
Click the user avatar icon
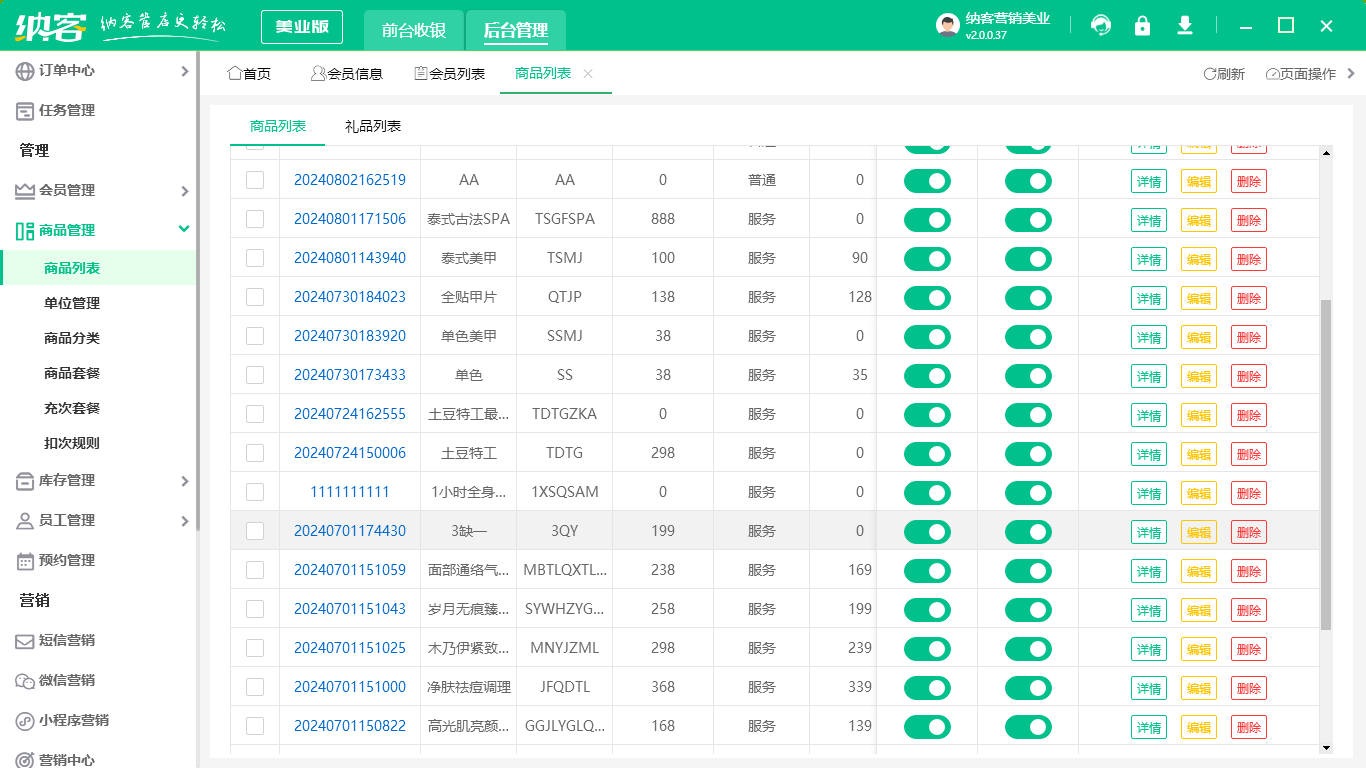point(947,26)
